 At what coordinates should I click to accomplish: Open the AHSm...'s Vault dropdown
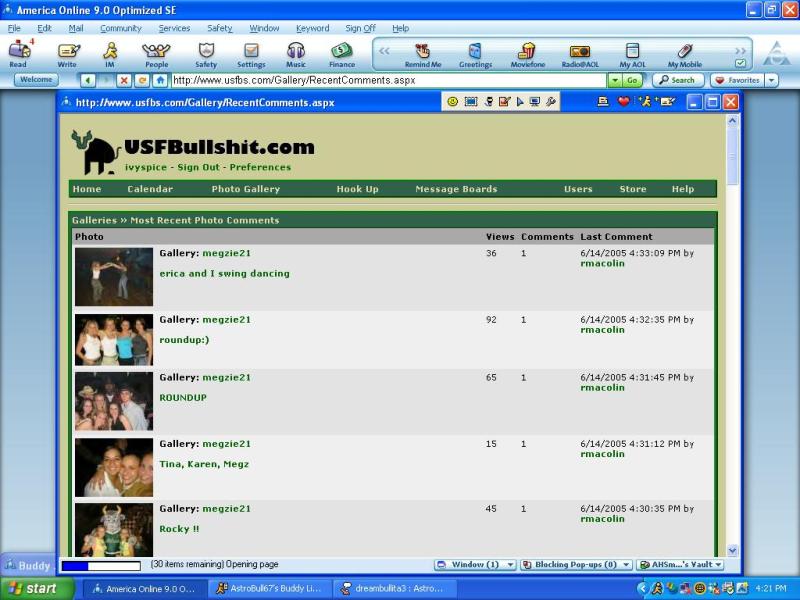click(x=681, y=564)
